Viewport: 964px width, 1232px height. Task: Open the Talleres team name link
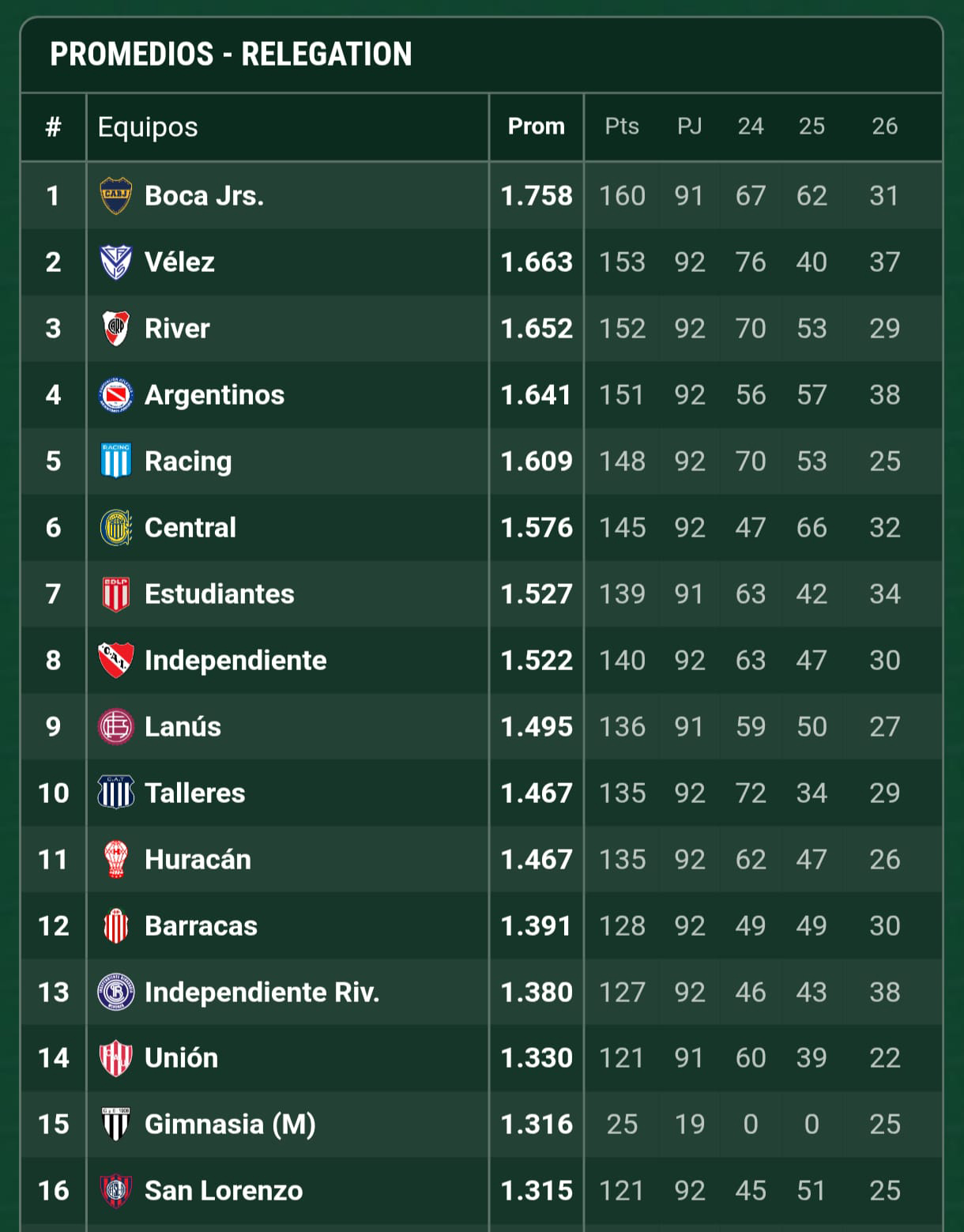coord(195,793)
